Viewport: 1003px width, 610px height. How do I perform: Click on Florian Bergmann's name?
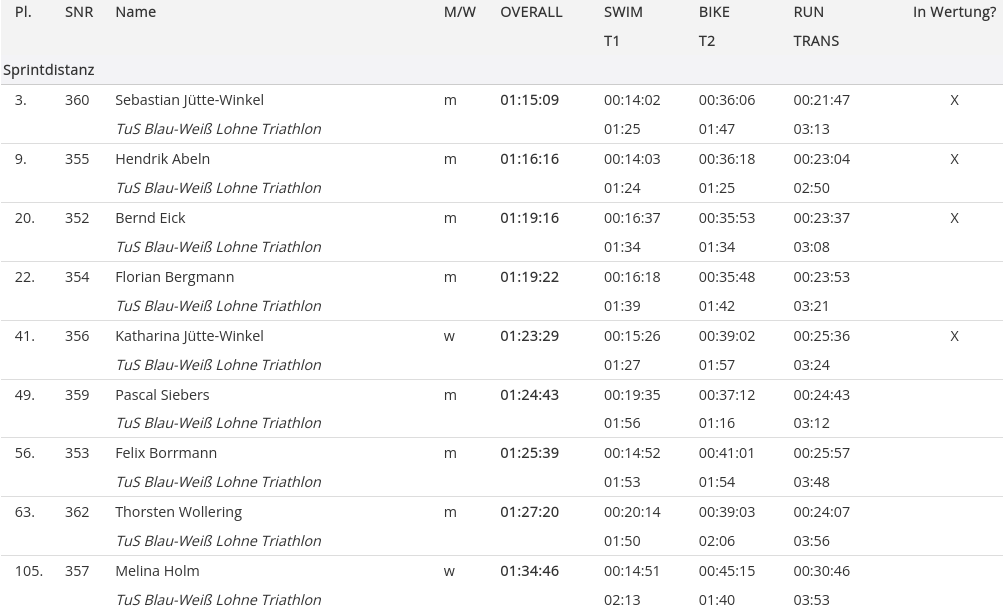[x=174, y=277]
